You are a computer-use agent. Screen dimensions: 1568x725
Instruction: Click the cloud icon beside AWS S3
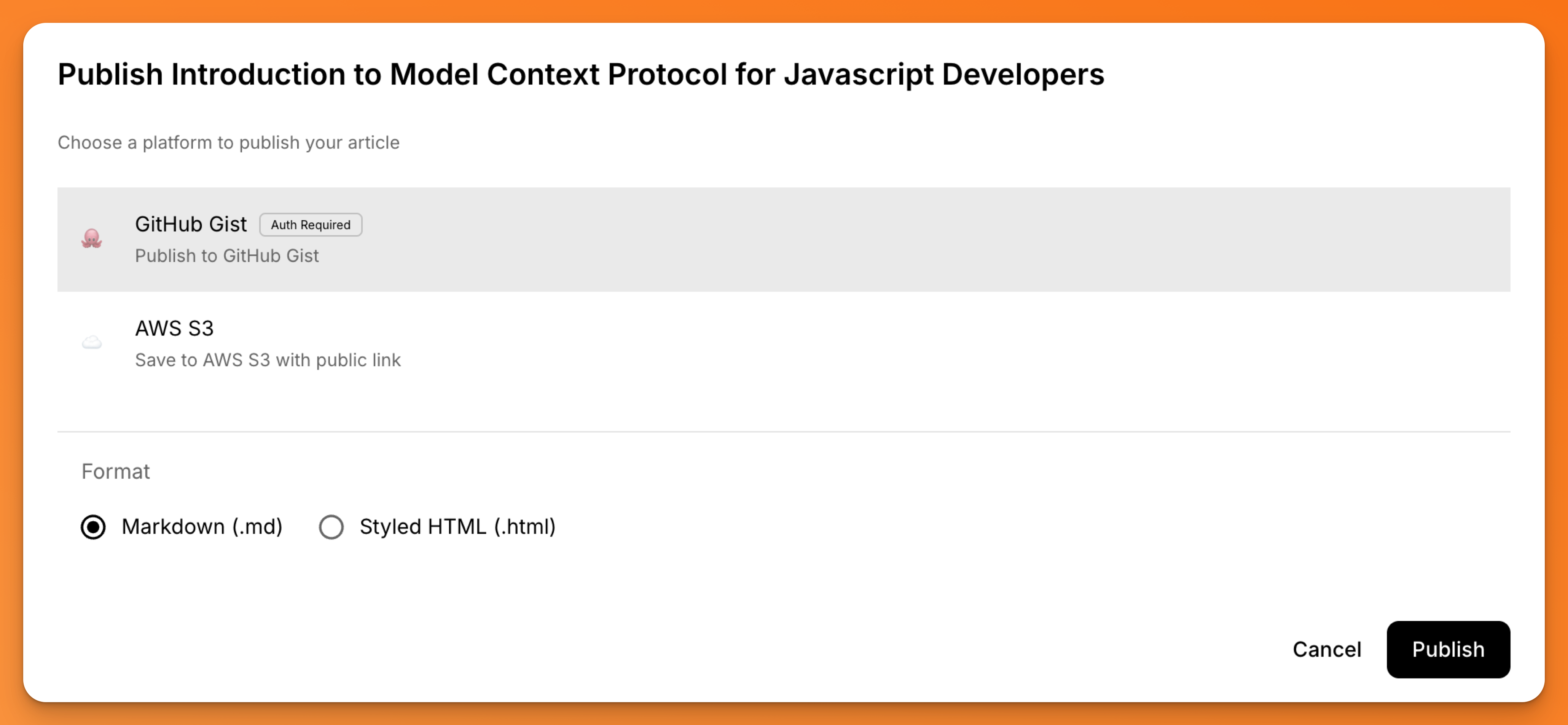click(x=92, y=342)
